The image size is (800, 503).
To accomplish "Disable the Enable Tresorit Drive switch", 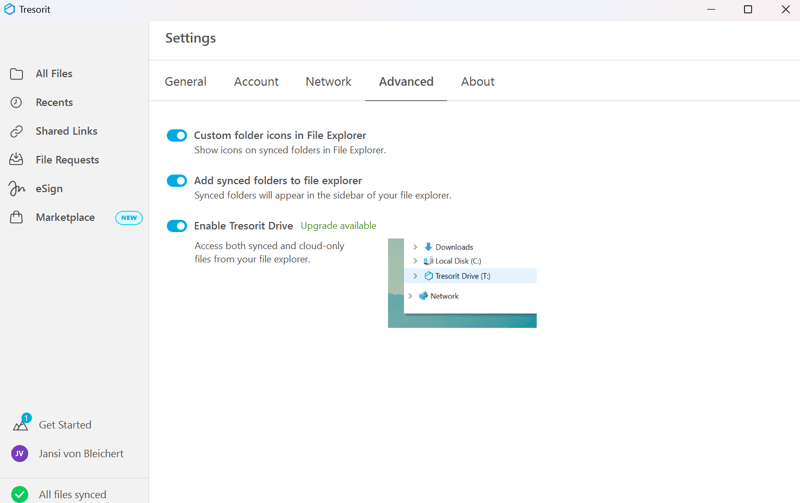I will (x=177, y=226).
